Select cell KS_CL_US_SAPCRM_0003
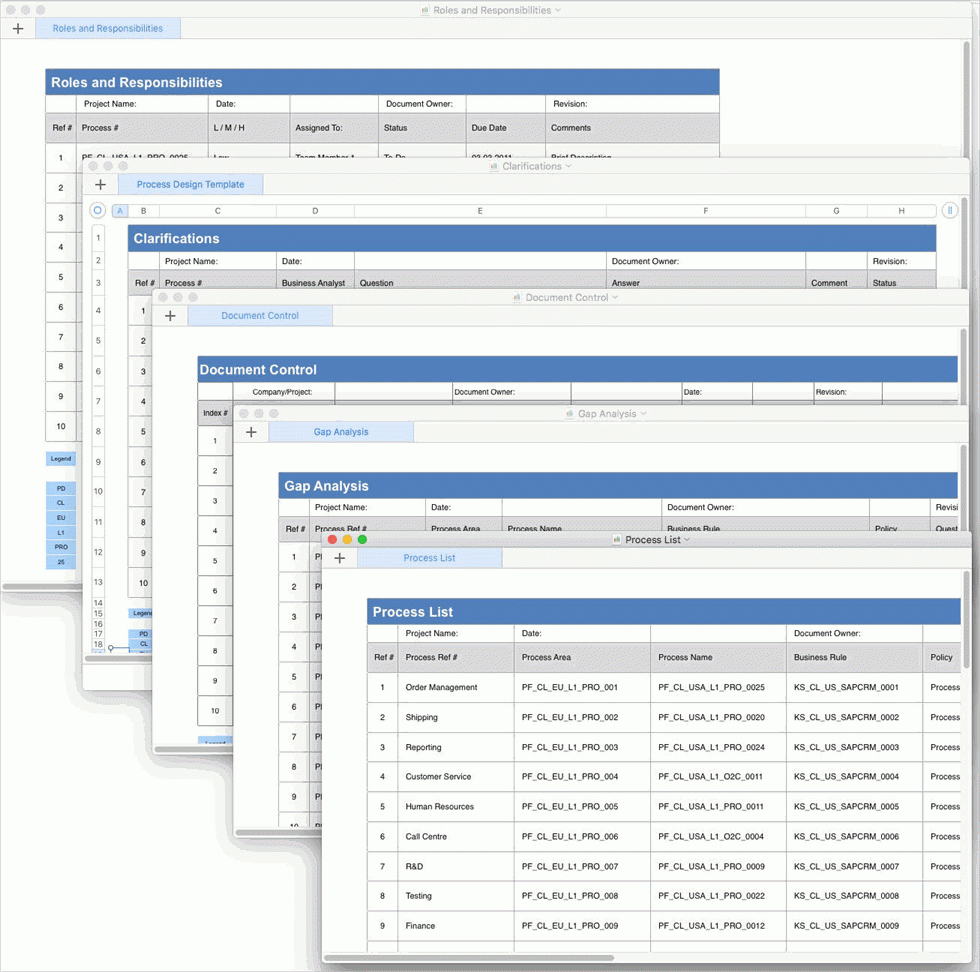The width and height of the screenshot is (980, 972). point(854,747)
